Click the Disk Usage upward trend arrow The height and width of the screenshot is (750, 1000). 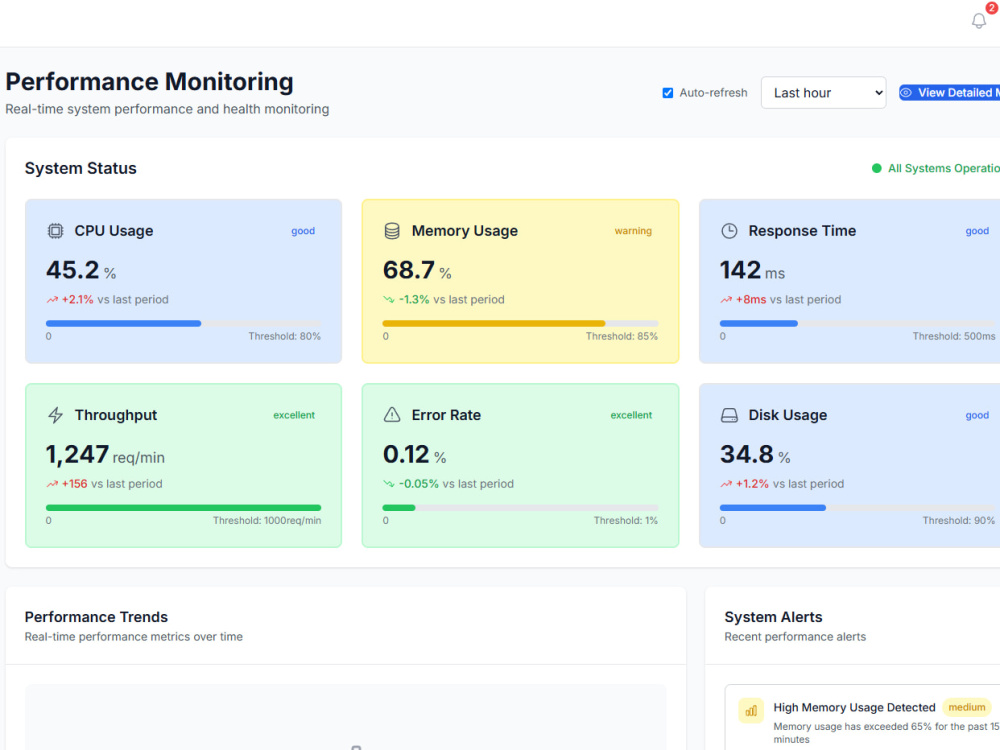tap(726, 484)
